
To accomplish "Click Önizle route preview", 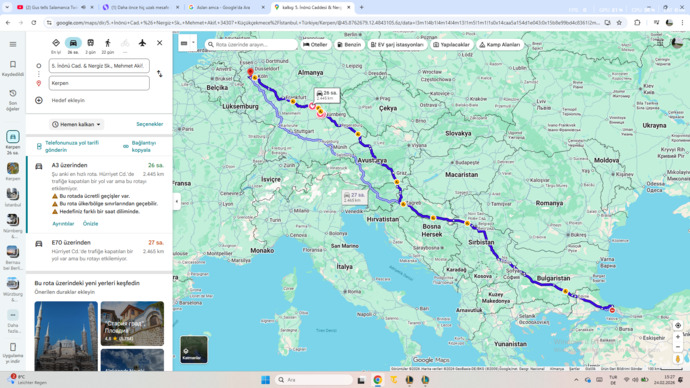I will 91,223.
